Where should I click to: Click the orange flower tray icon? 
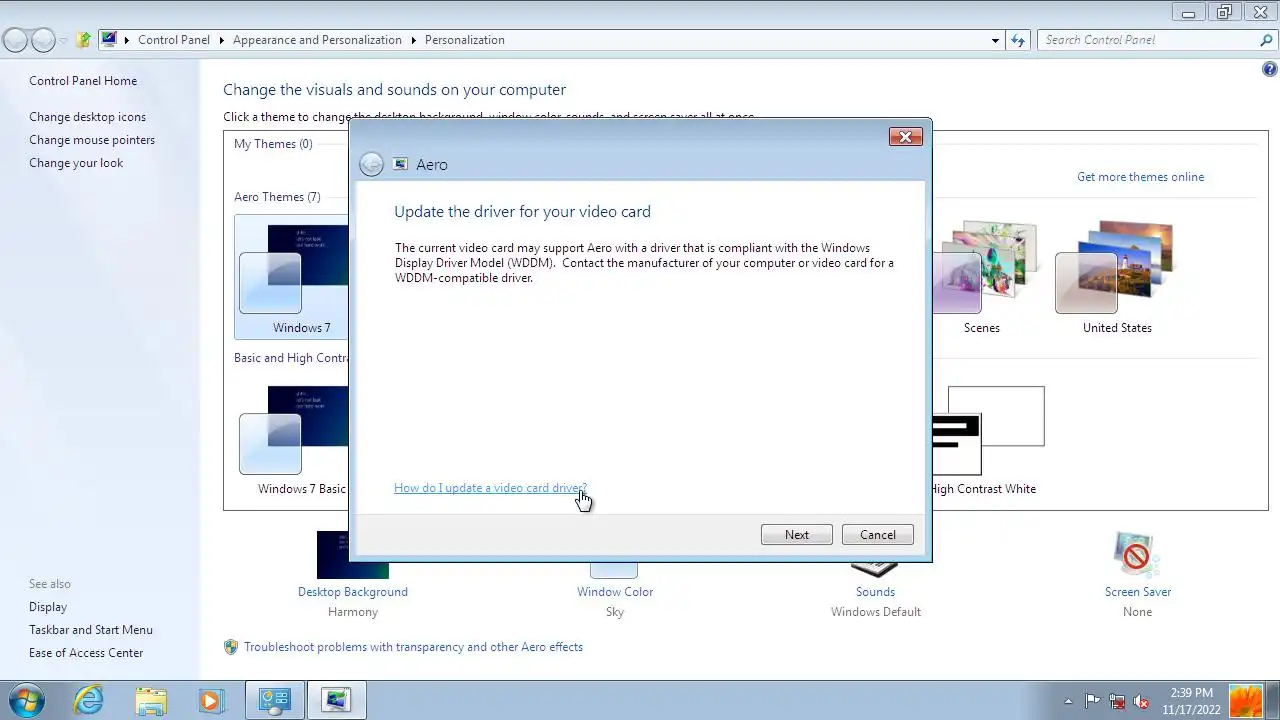[1247, 701]
